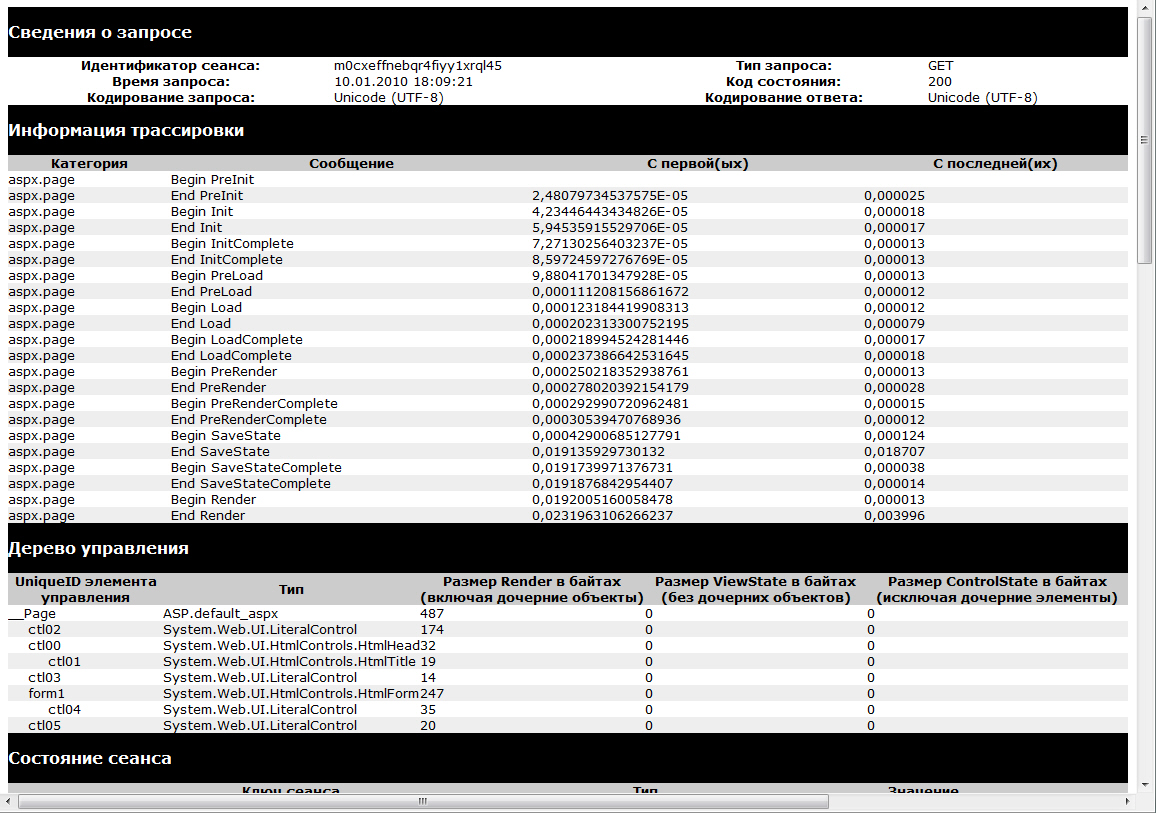This screenshot has width=1156, height=813.
Task: Click the vertical scrollbar thumb
Action: 1144,140
